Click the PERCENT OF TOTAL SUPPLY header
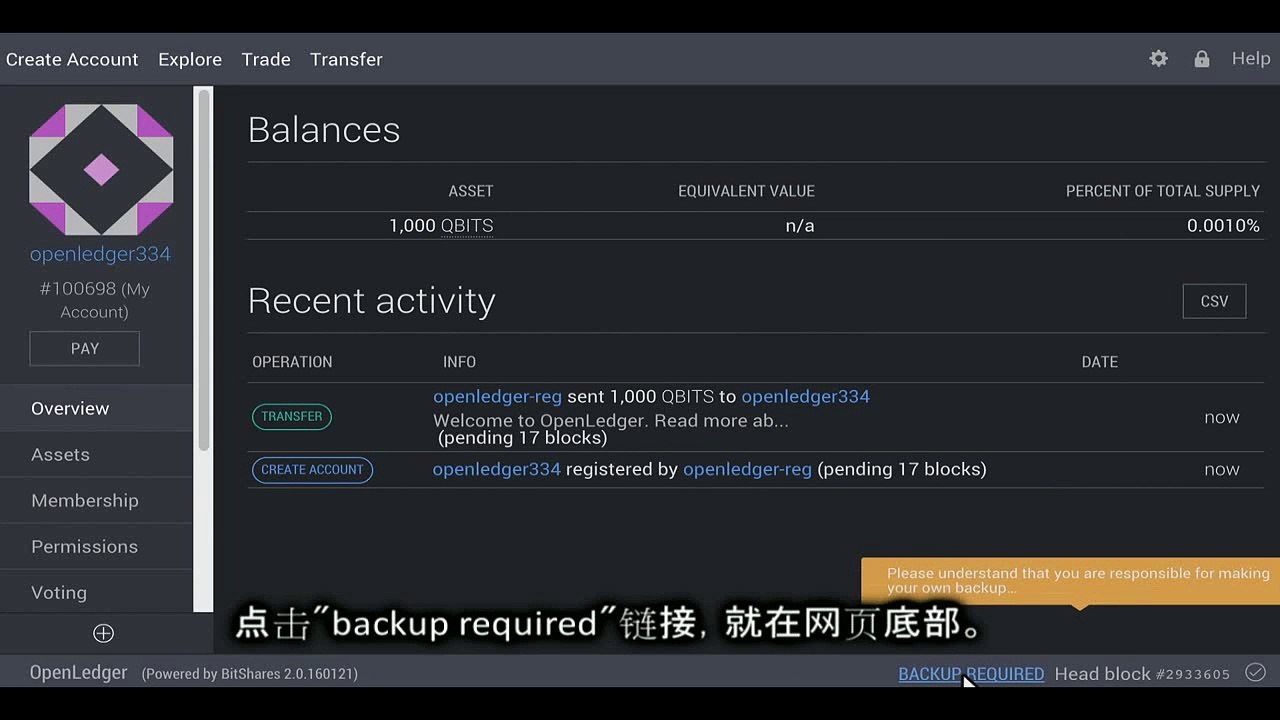 coord(1163,191)
